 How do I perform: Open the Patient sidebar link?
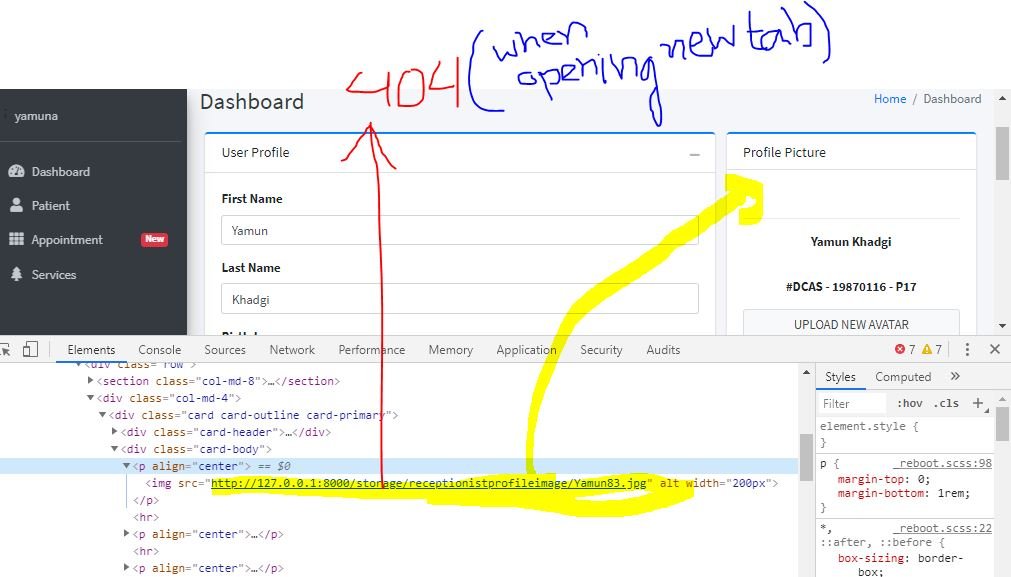(50, 206)
